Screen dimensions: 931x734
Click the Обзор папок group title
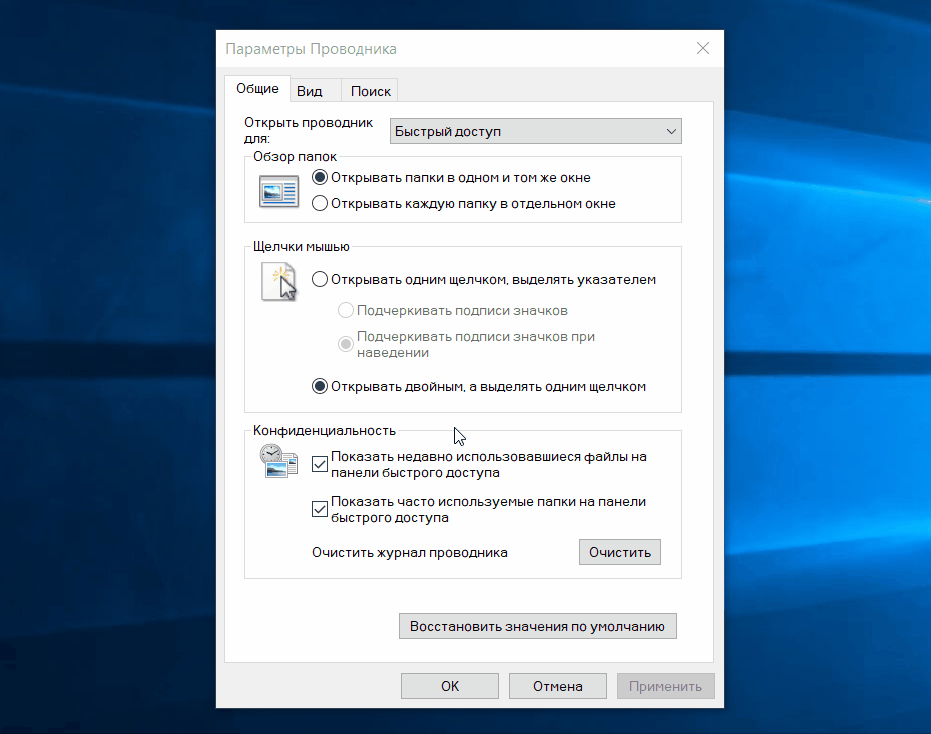click(x=294, y=157)
